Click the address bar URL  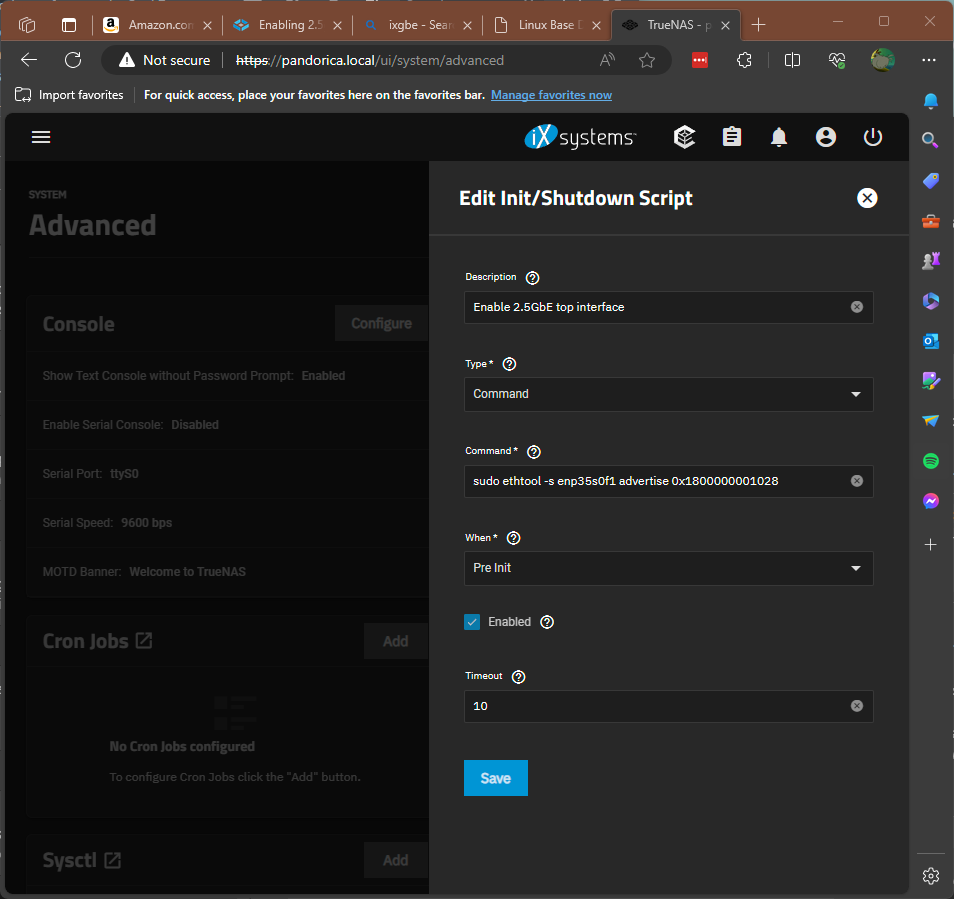[370, 60]
